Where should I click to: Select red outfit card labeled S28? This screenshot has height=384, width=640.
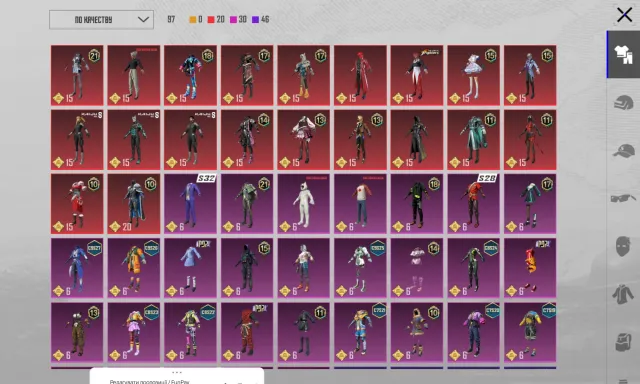click(473, 204)
